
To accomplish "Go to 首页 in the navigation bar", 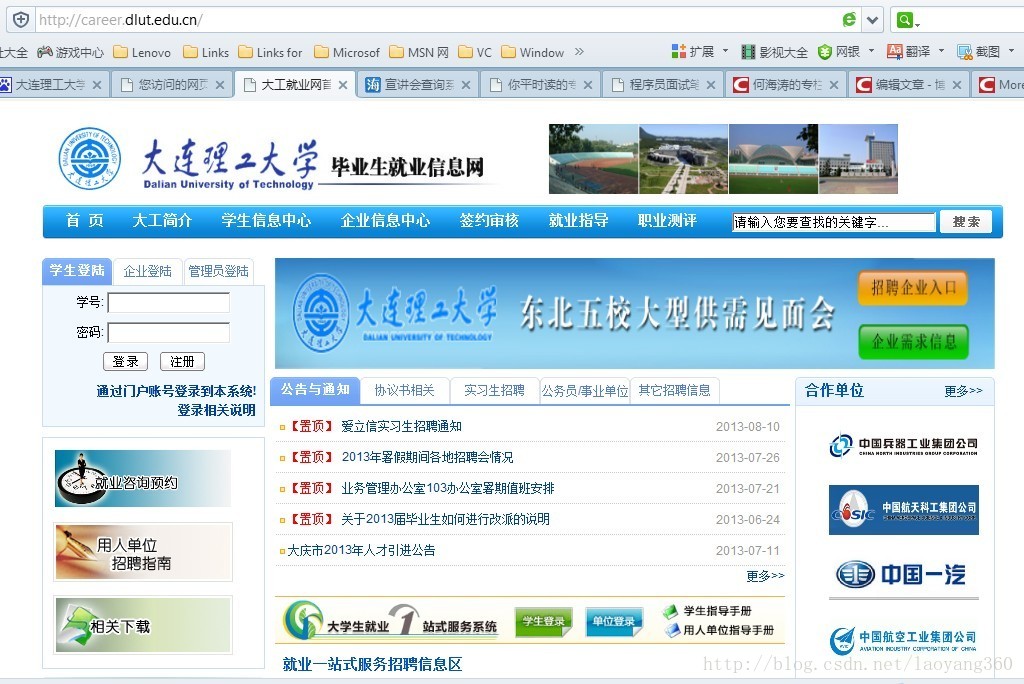I will coord(84,221).
